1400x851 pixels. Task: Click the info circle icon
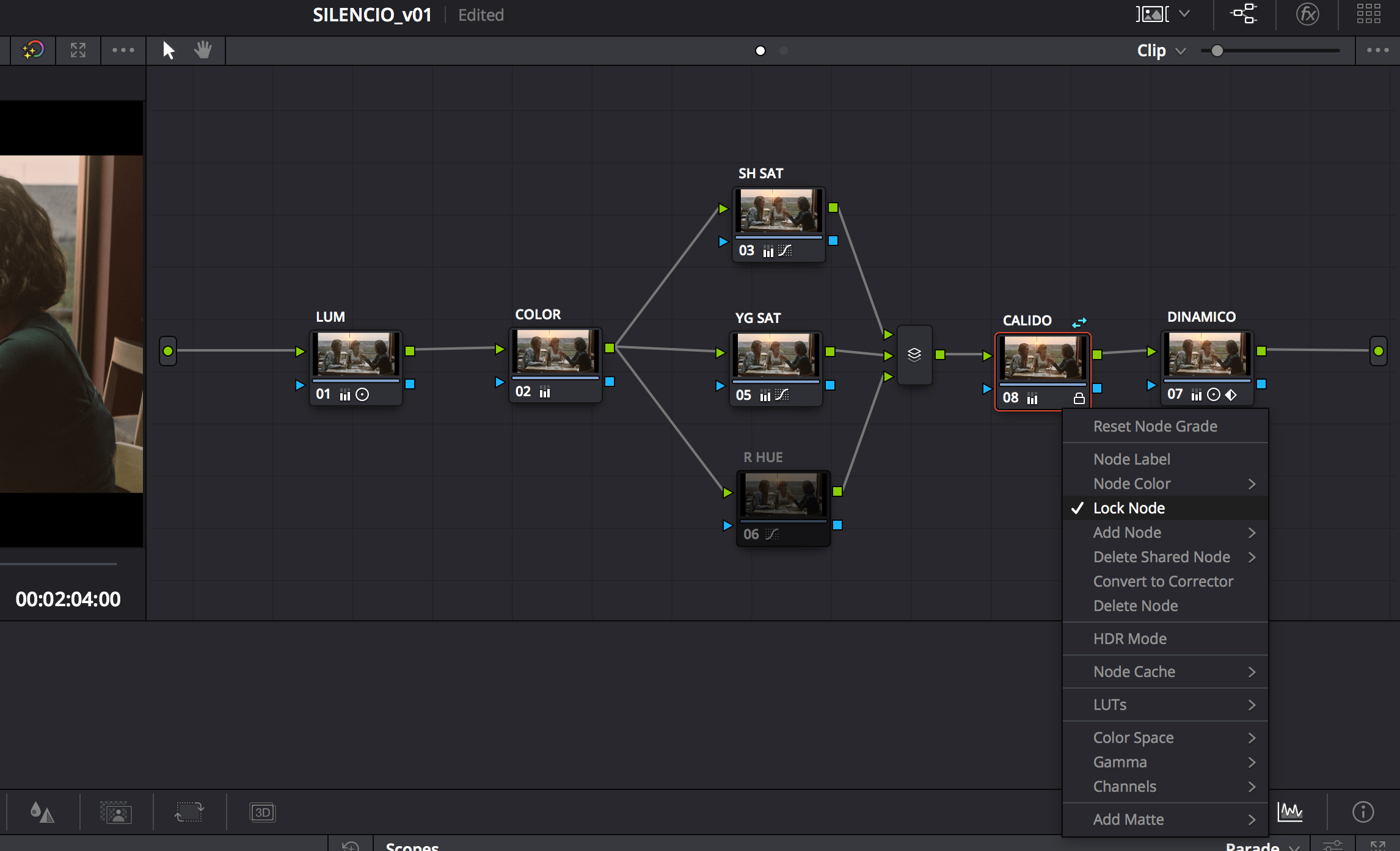click(x=1363, y=812)
